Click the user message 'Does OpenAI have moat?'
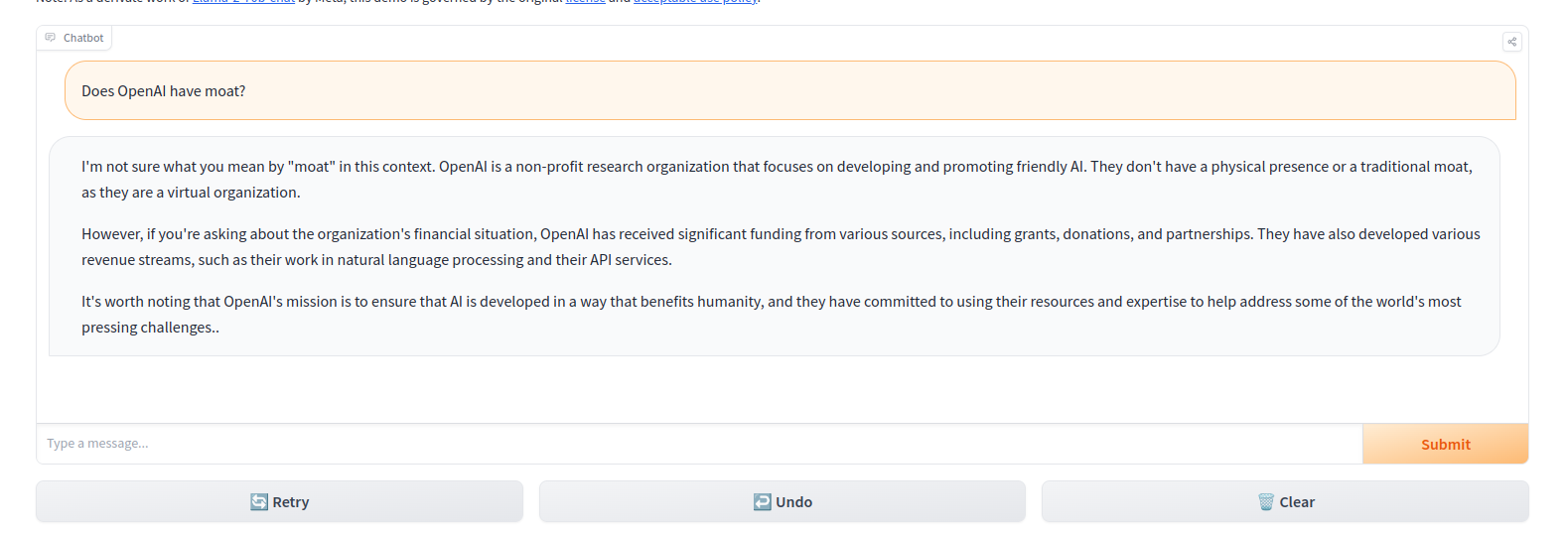1568x536 pixels. pyautogui.click(x=164, y=91)
